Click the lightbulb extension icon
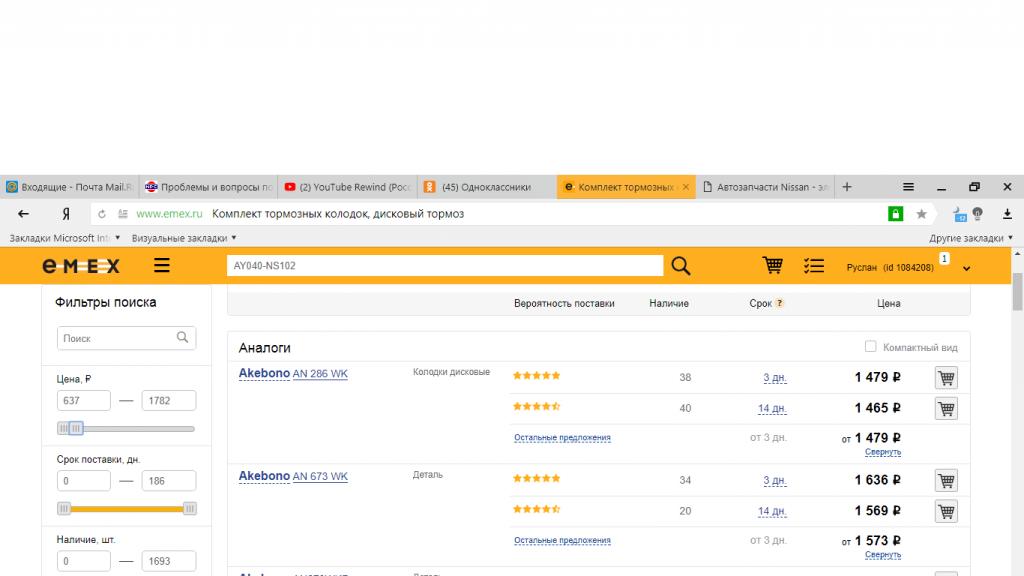 978,214
